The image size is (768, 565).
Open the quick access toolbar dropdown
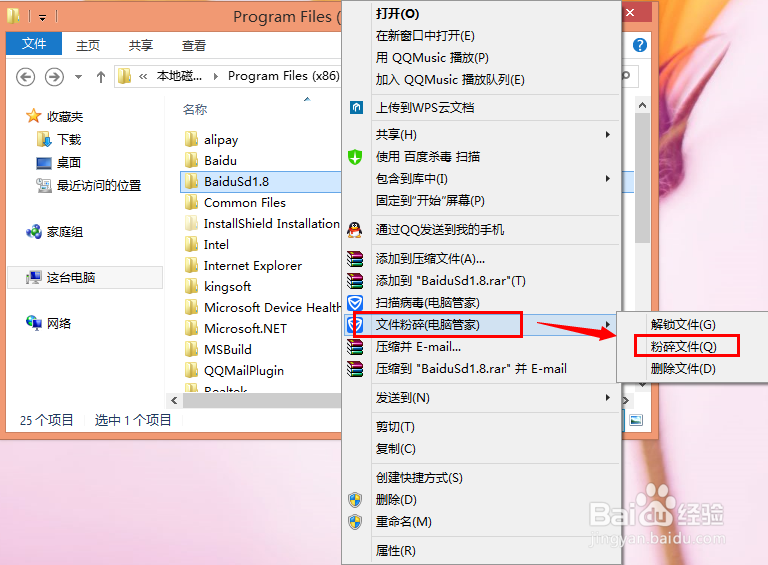click(43, 18)
